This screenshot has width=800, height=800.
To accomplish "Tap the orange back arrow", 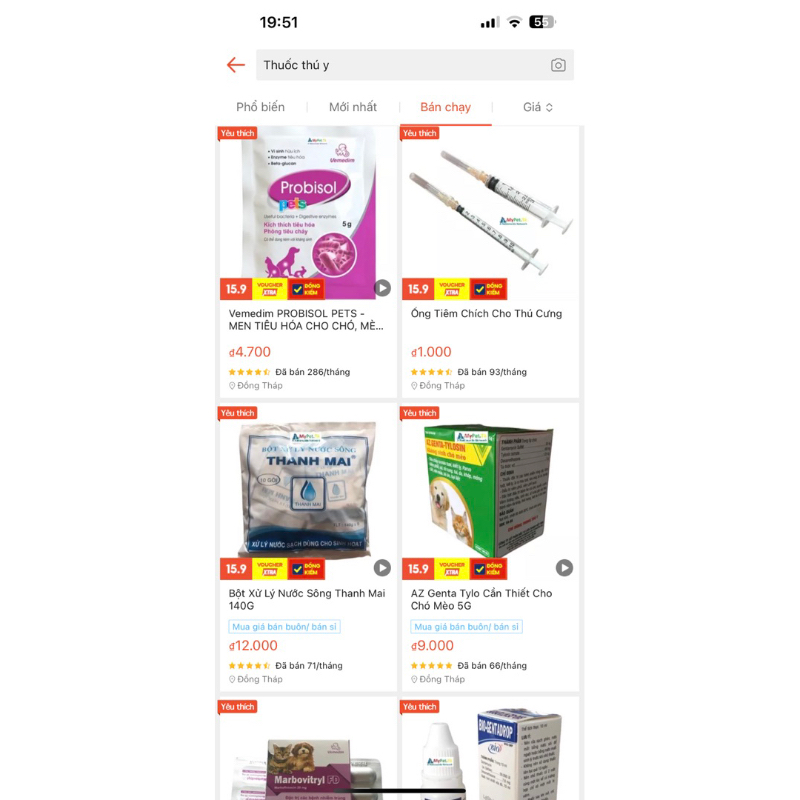I will pyautogui.click(x=236, y=65).
